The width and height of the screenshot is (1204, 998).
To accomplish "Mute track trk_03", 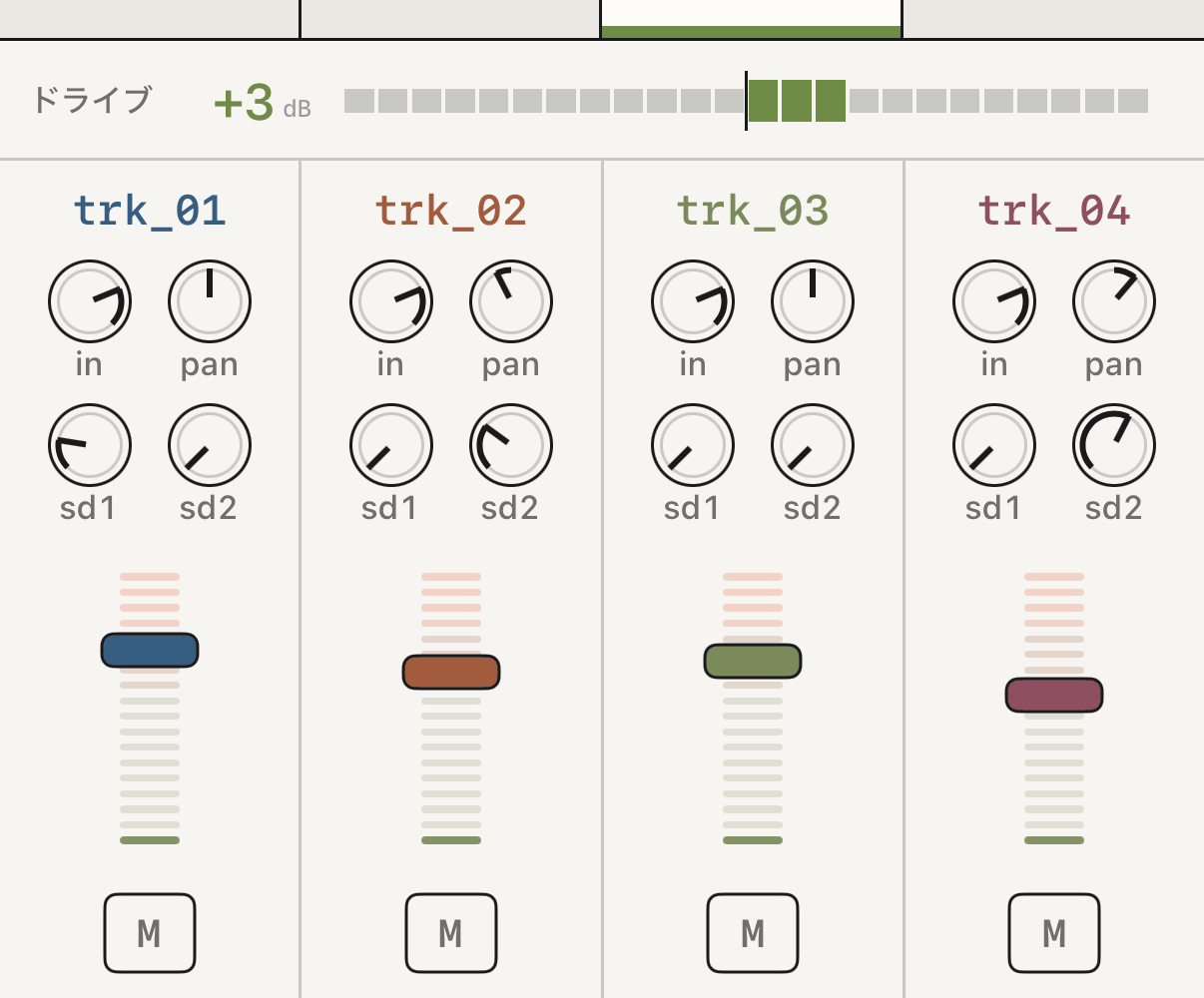I will (753, 933).
